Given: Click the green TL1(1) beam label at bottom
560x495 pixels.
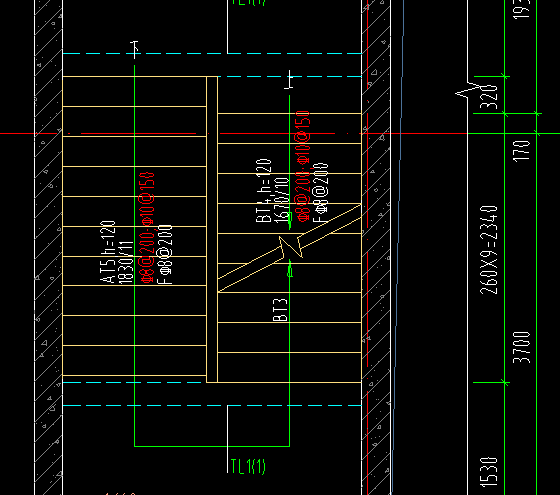Looking at the screenshot, I should pyautogui.click(x=248, y=466).
